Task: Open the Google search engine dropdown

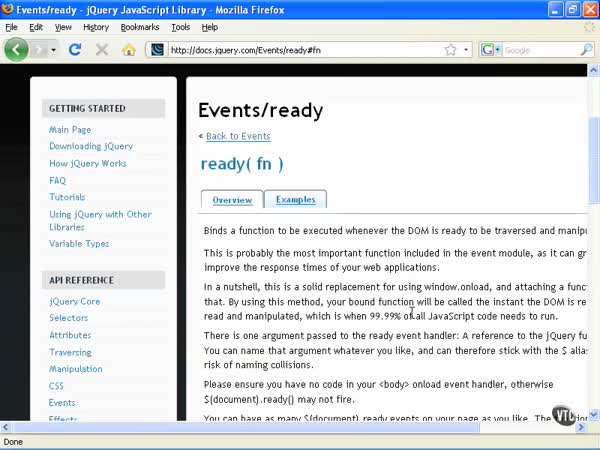Action: point(491,50)
